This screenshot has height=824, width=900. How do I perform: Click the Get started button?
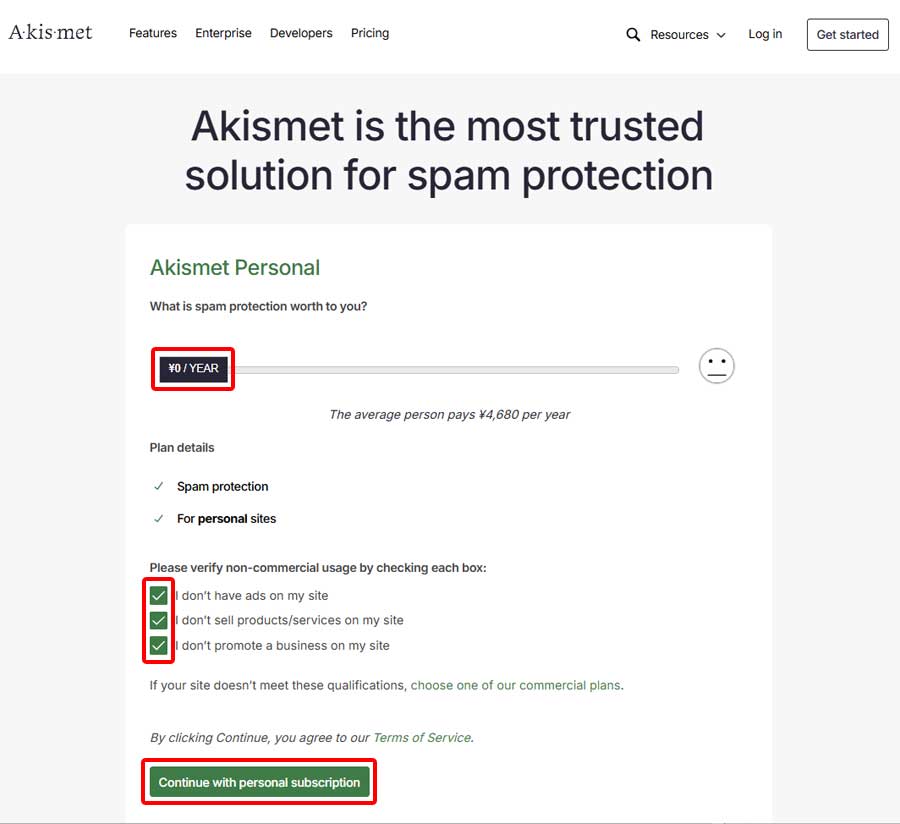(847, 34)
